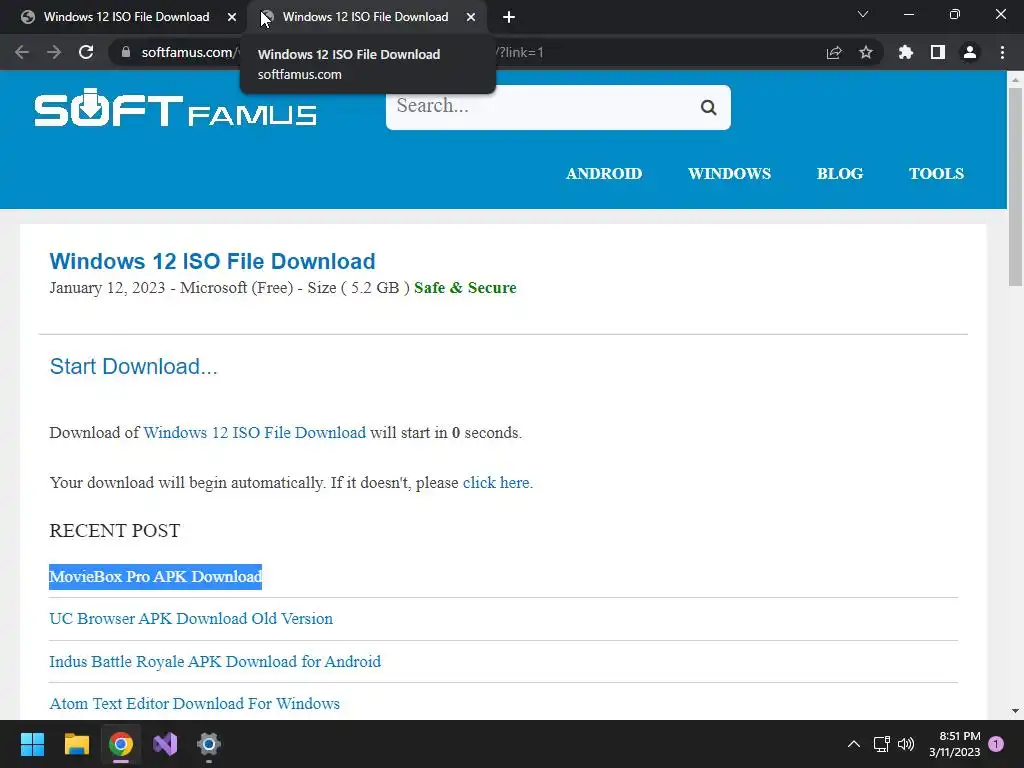Share this page icon
The width and height of the screenshot is (1024, 768).
[834, 53]
